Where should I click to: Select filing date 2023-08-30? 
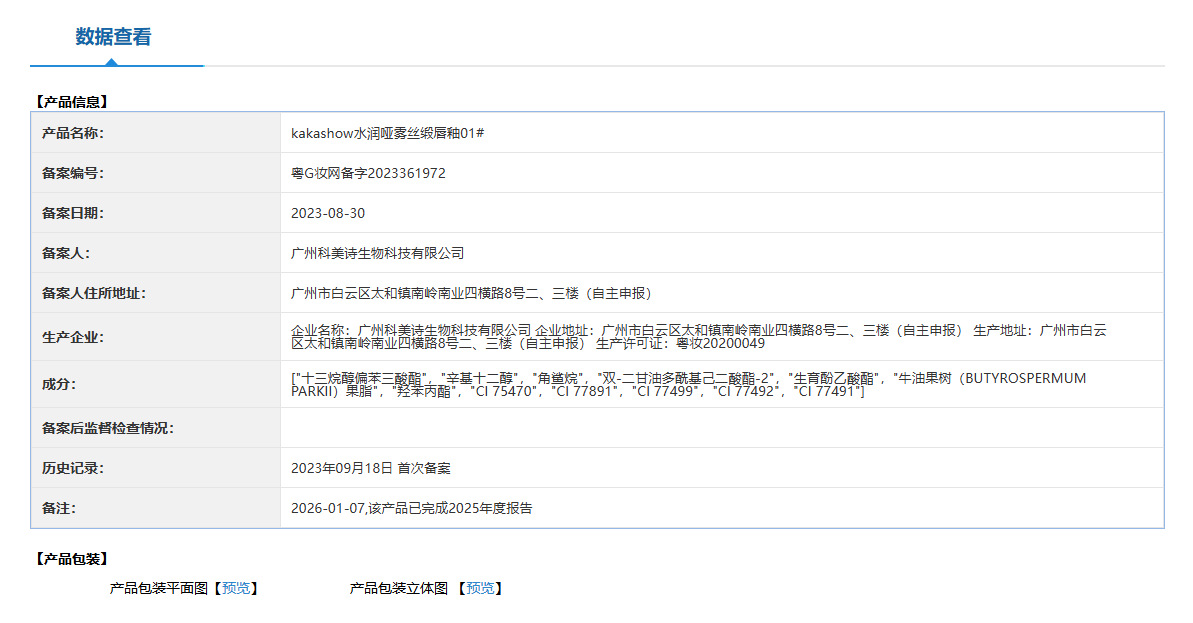328,213
